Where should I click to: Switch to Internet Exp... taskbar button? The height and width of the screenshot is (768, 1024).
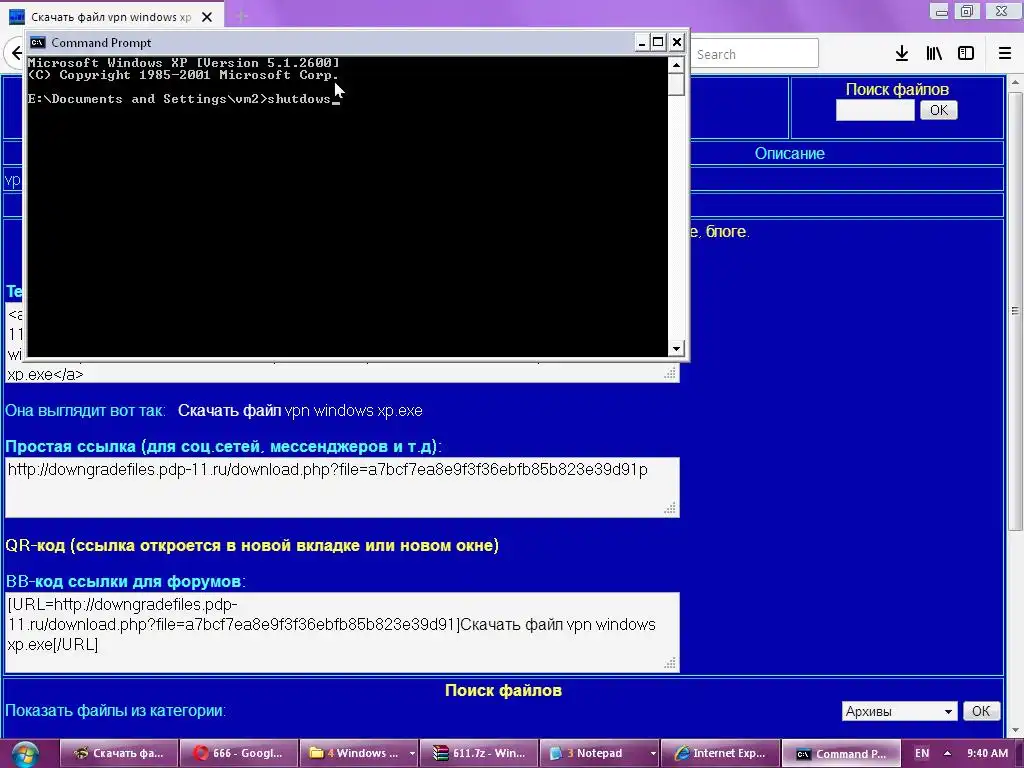point(720,753)
